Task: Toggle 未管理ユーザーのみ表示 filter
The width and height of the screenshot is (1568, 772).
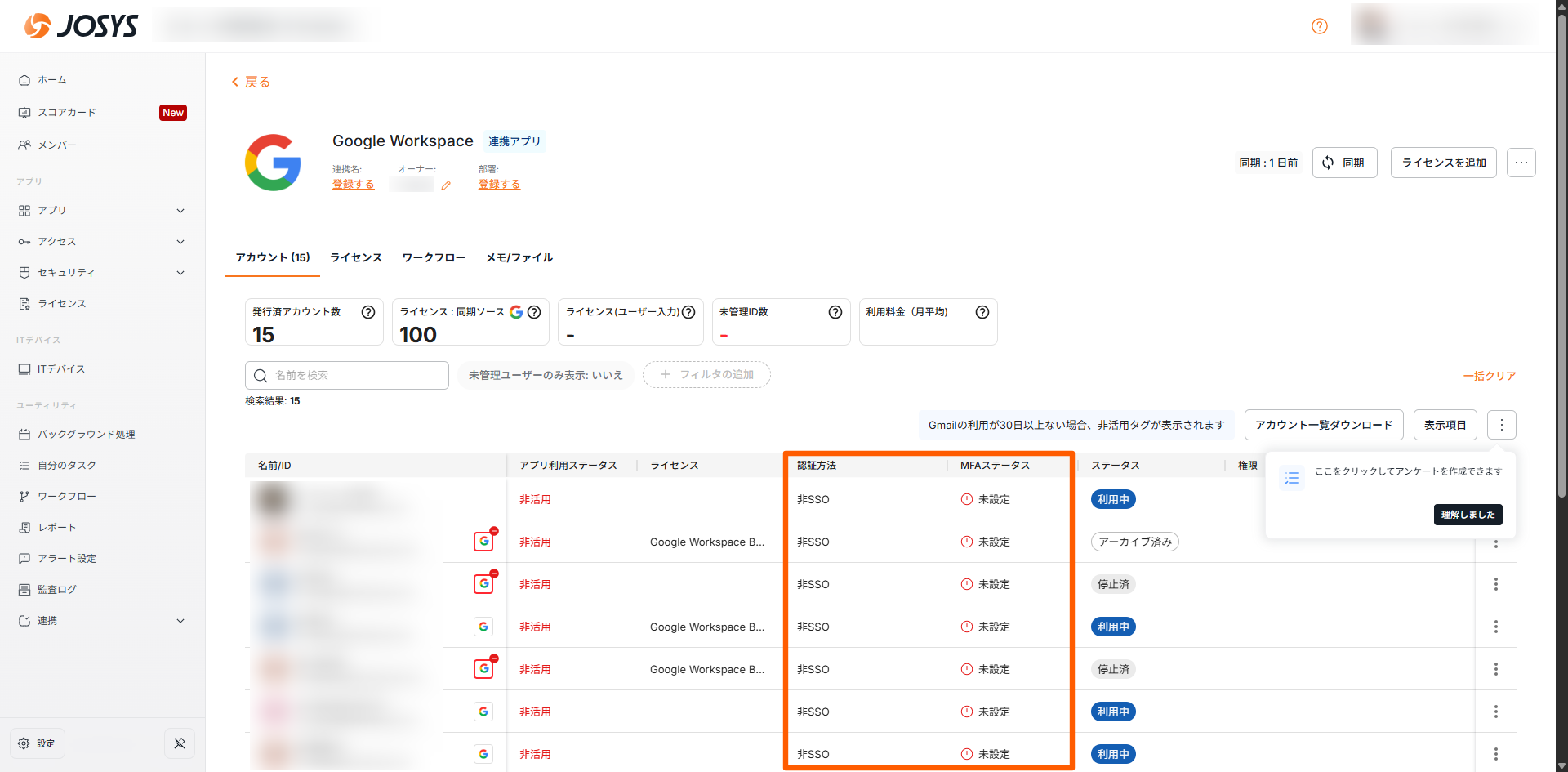Action: click(546, 375)
